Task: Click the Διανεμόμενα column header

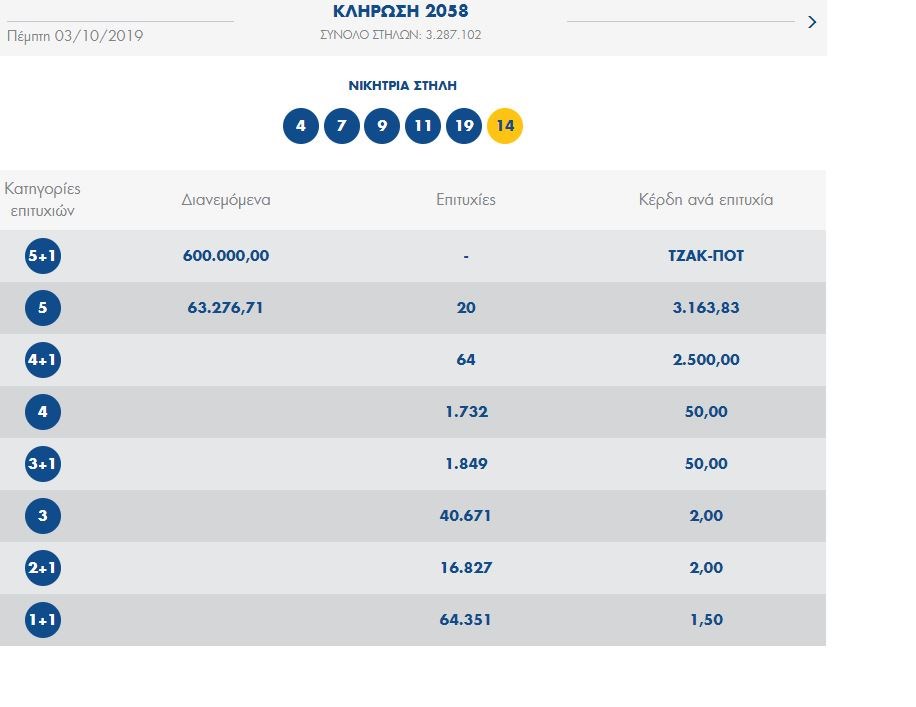Action: pyautogui.click(x=226, y=200)
